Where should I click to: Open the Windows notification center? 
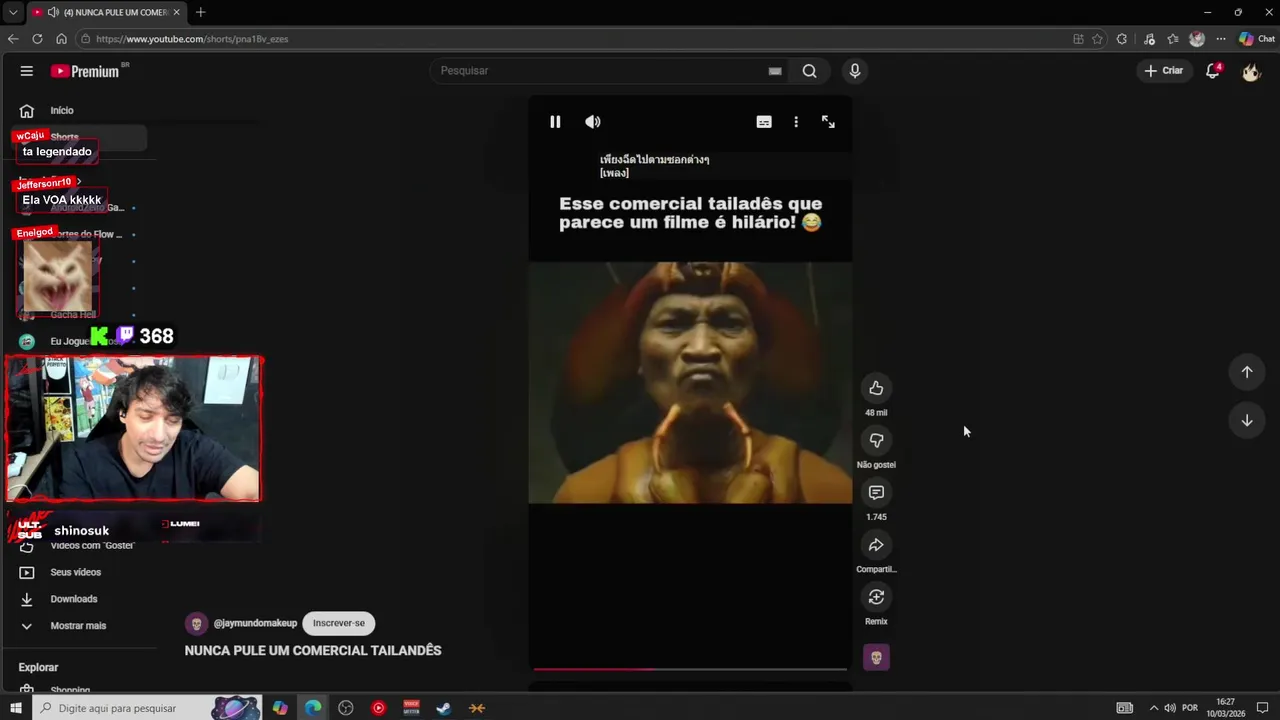tap(1263, 708)
